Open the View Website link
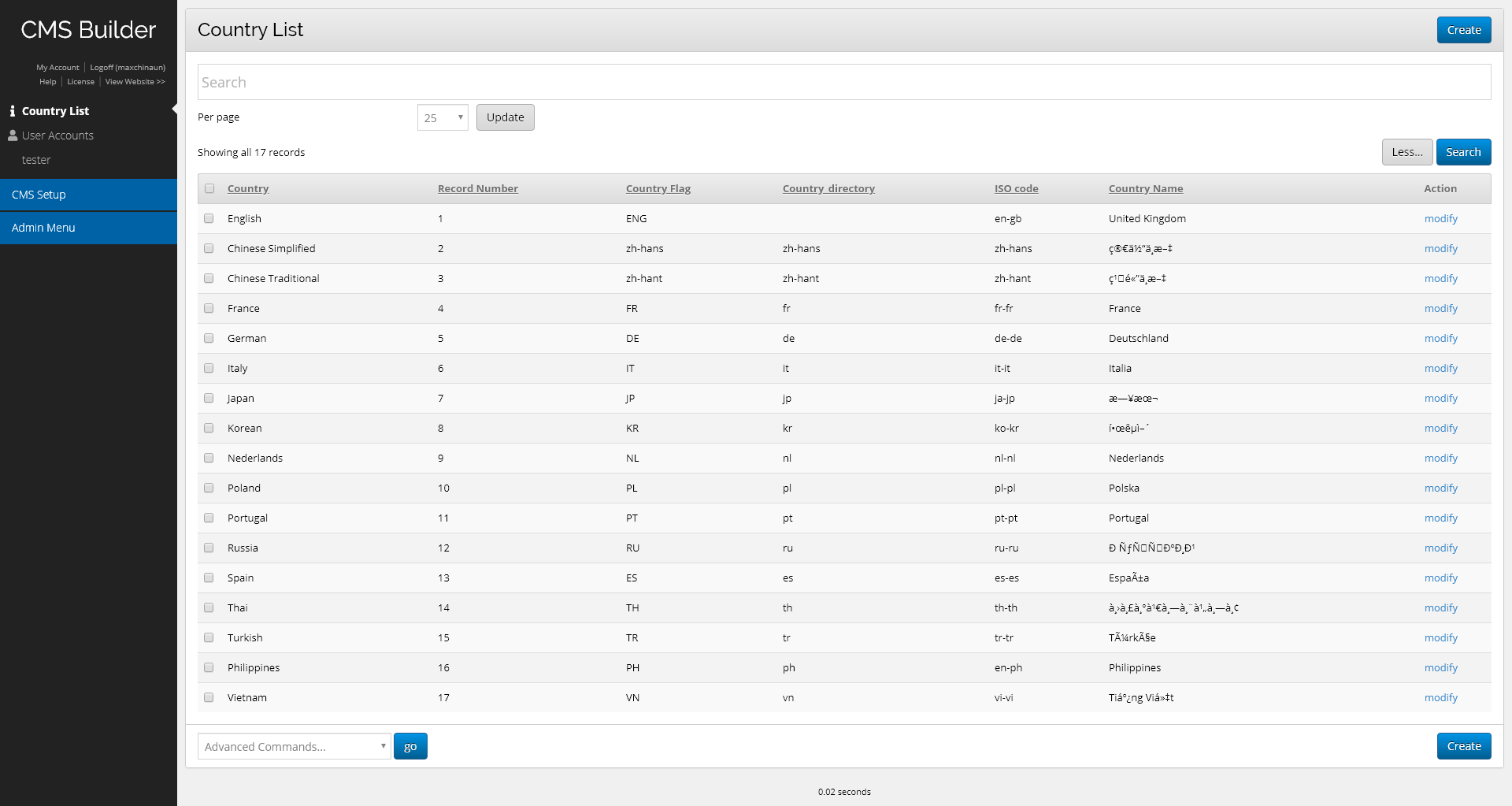The height and width of the screenshot is (806, 1512). (x=135, y=82)
